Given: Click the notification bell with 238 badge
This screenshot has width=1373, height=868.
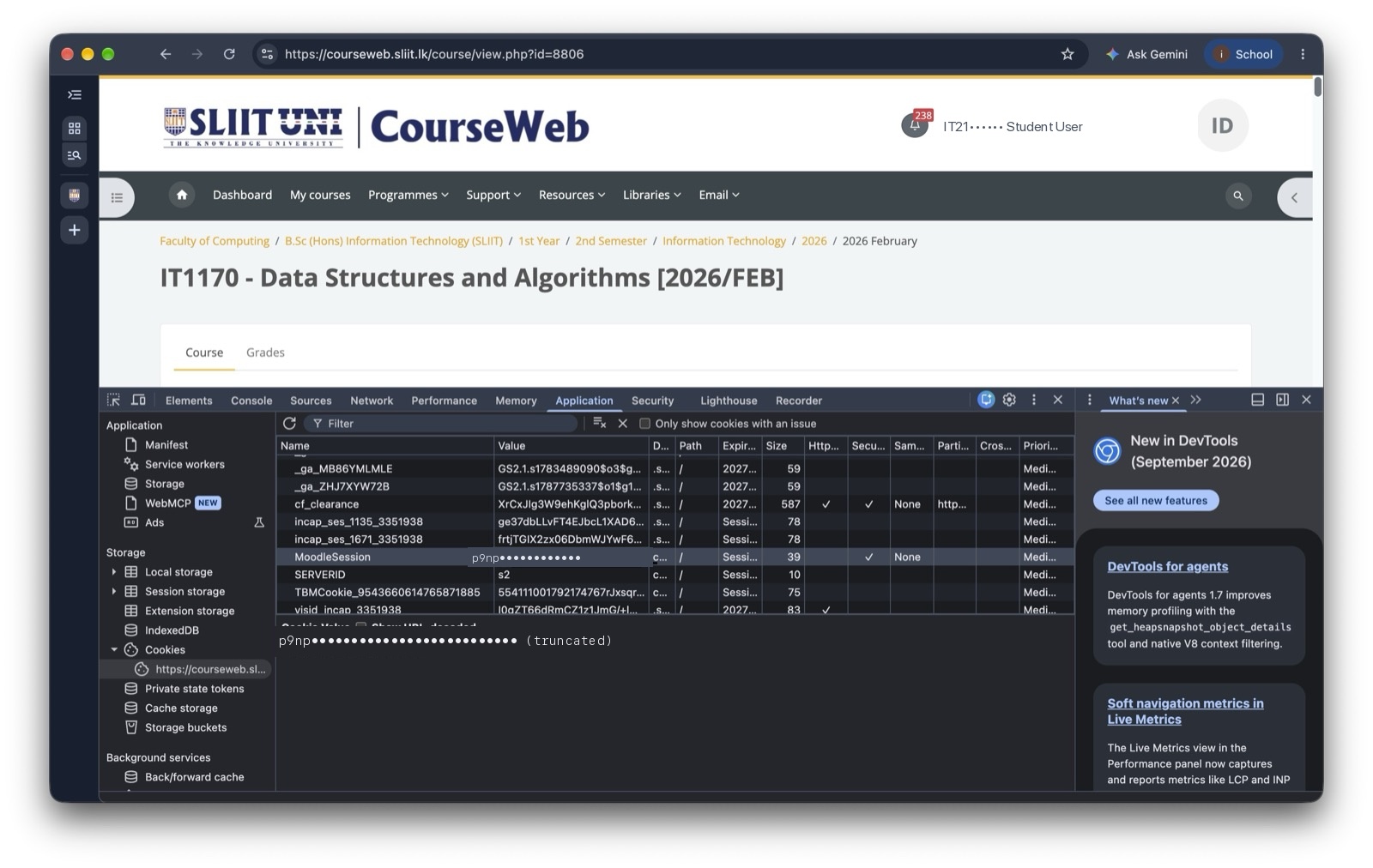Looking at the screenshot, I should [915, 125].
